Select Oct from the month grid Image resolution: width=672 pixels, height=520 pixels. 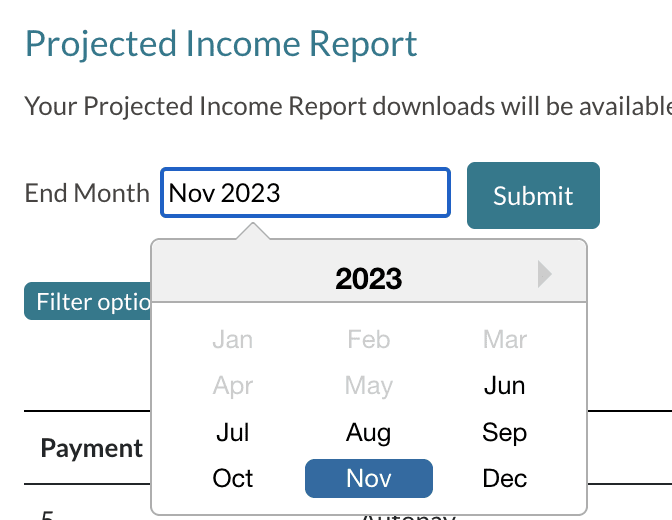click(233, 478)
